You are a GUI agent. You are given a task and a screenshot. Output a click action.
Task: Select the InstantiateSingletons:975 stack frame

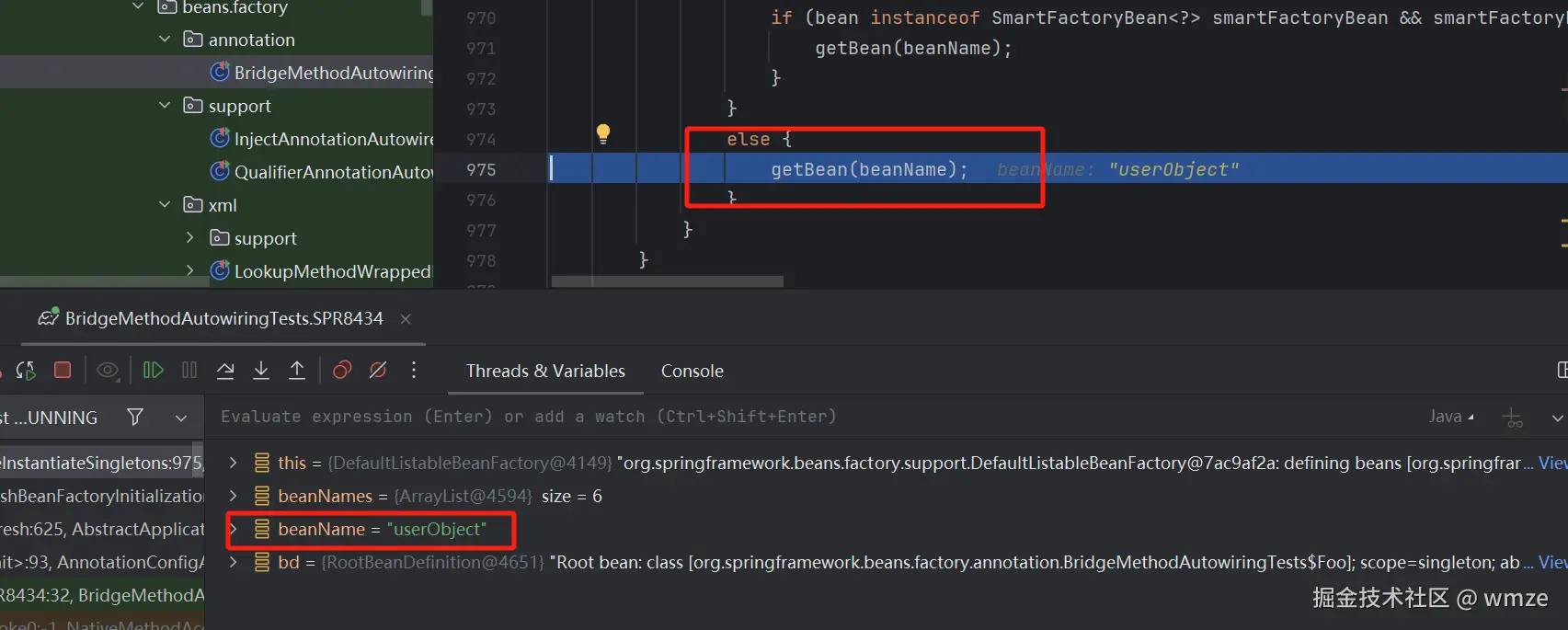click(102, 463)
